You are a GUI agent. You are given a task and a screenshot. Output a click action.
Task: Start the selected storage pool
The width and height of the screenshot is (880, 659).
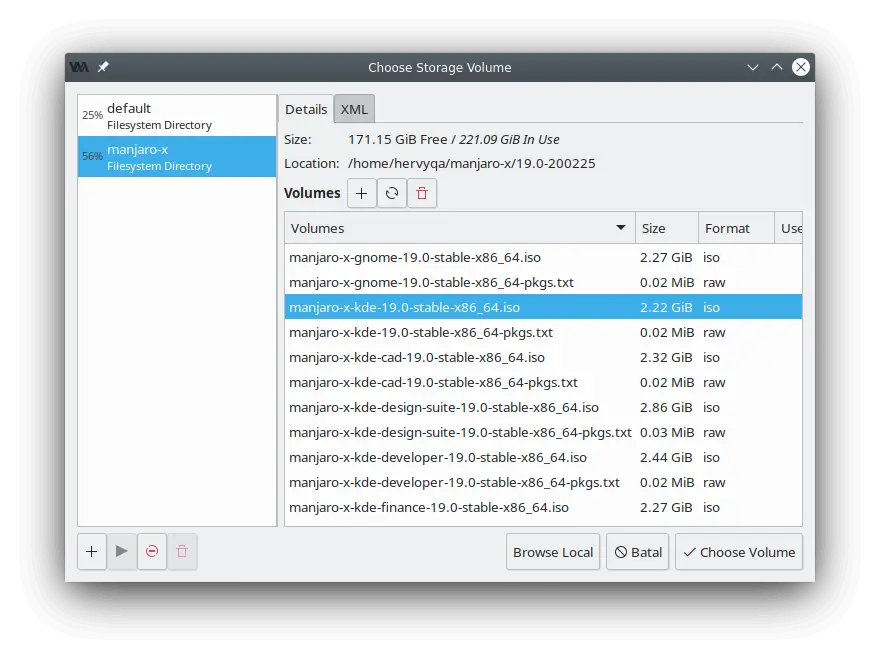[x=122, y=552]
